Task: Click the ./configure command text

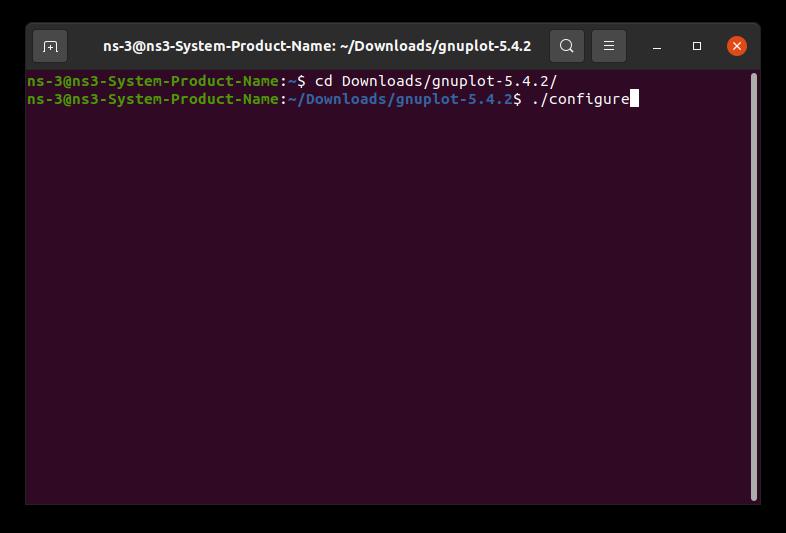Action: coord(580,99)
